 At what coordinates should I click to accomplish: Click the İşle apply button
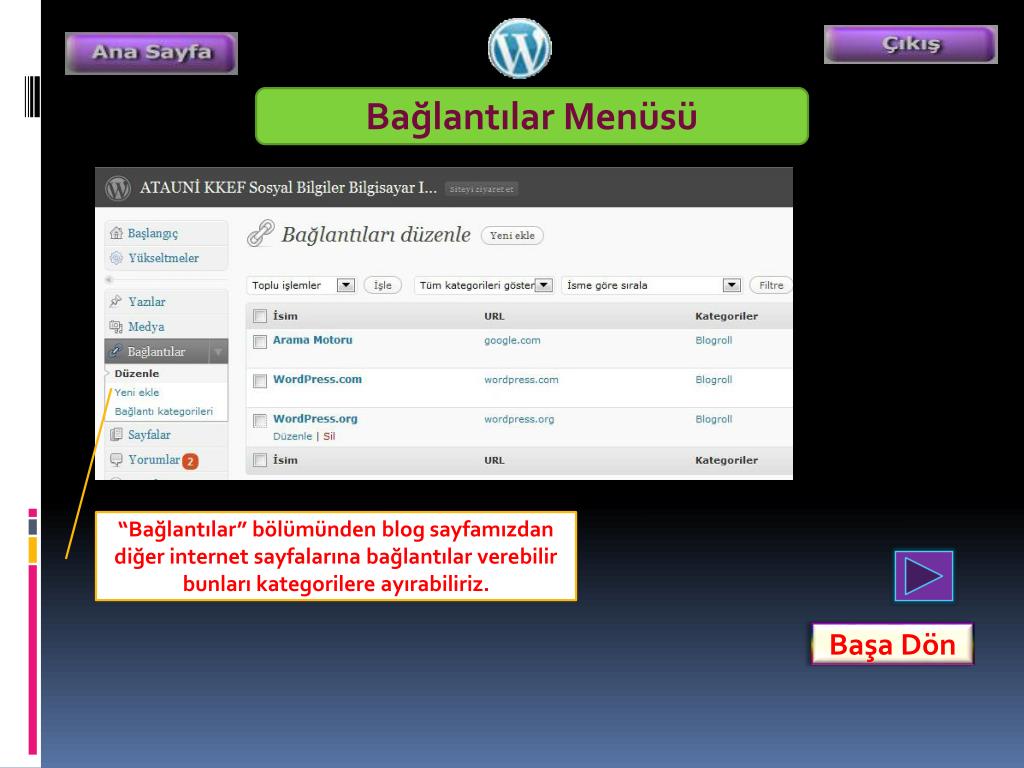(382, 285)
